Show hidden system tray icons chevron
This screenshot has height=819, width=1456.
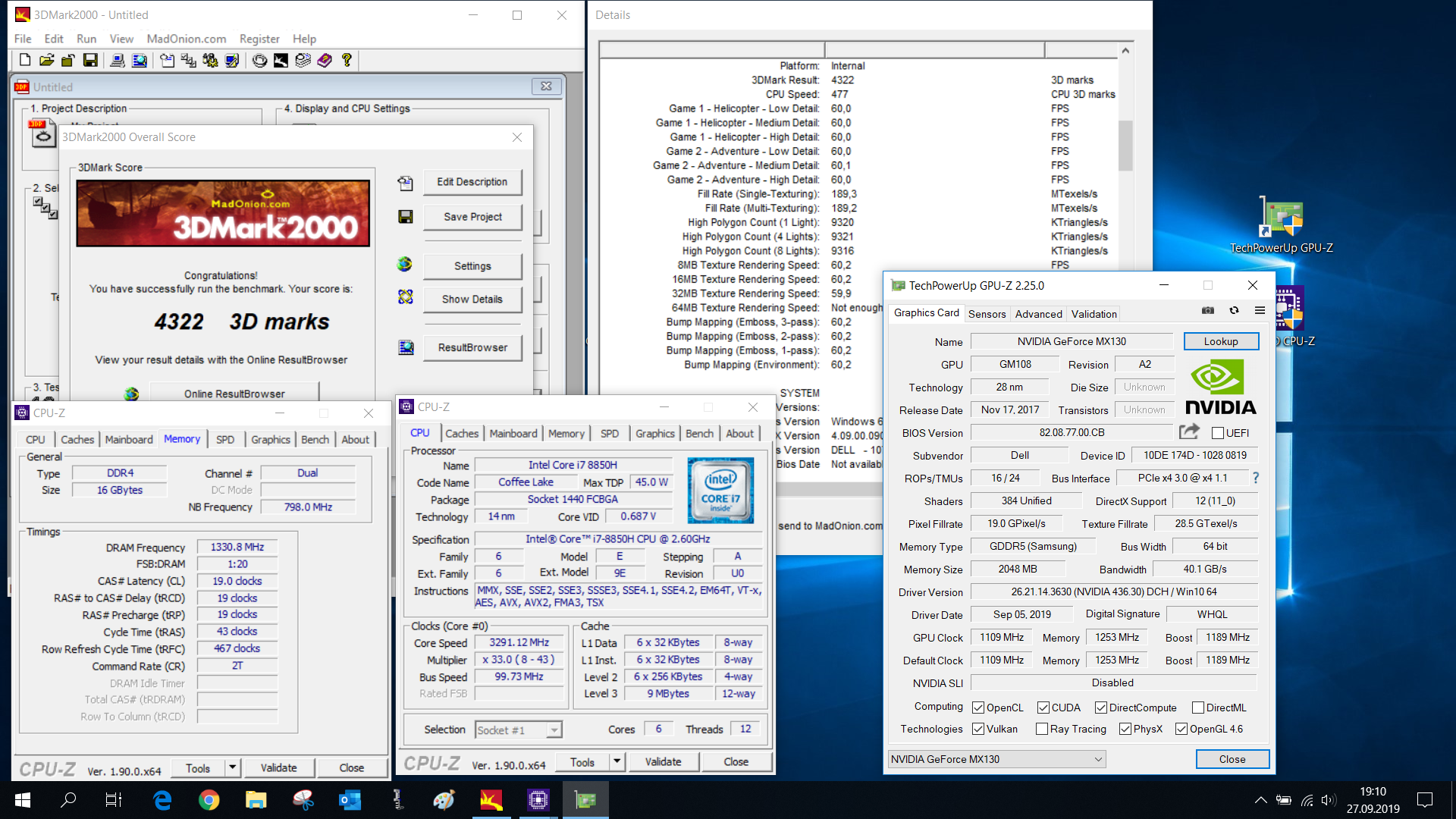coord(1260,800)
